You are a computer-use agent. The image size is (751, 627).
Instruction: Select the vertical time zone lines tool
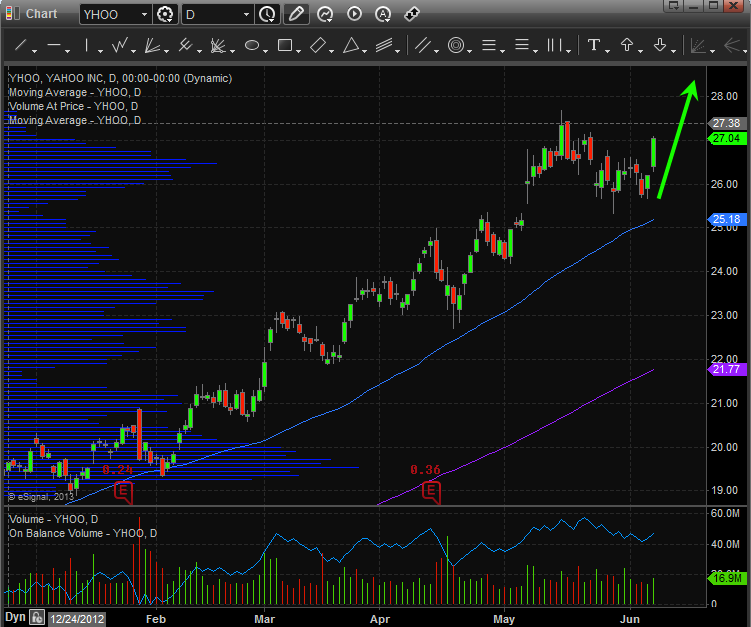coord(555,46)
